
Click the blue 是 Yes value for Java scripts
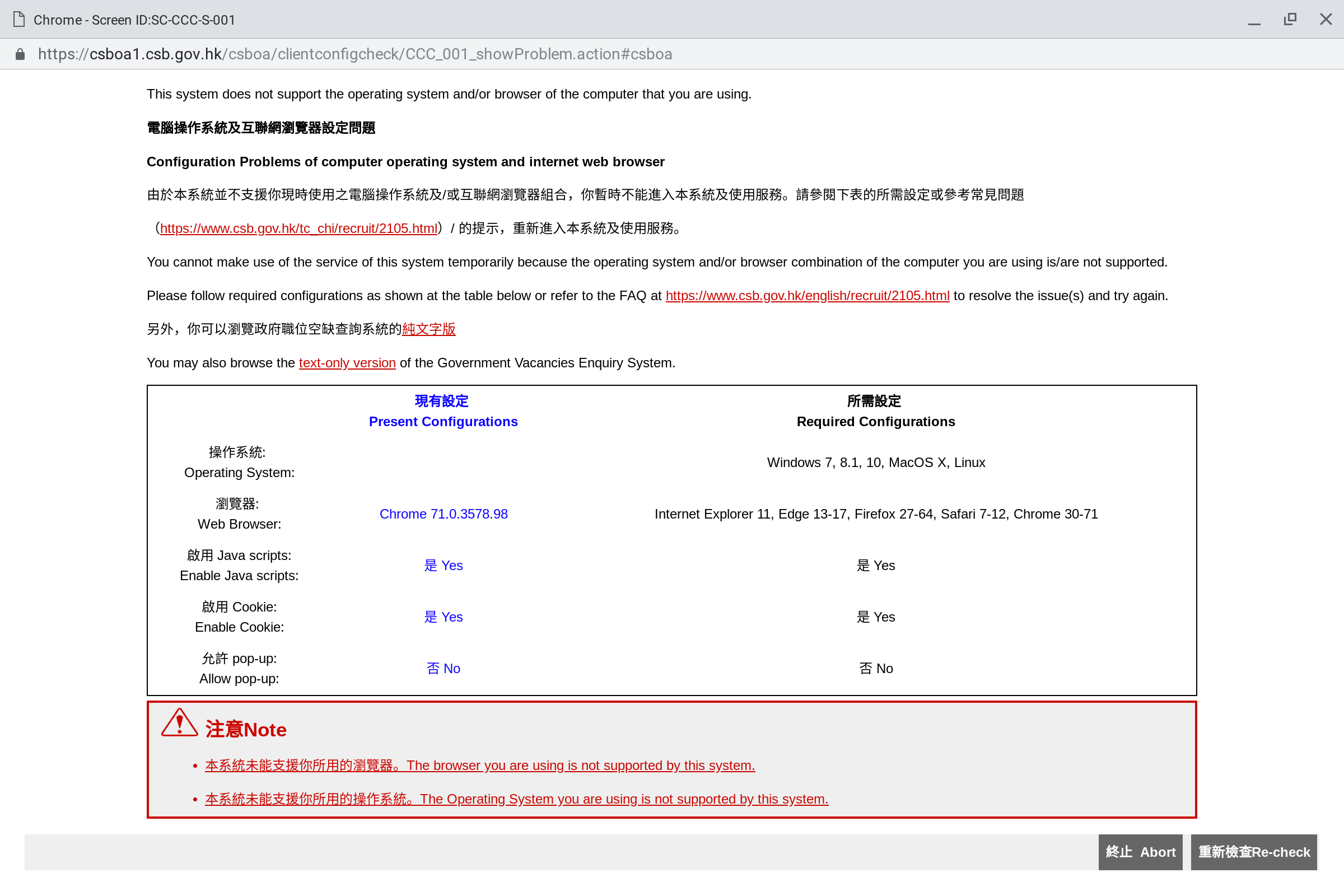coord(444,566)
